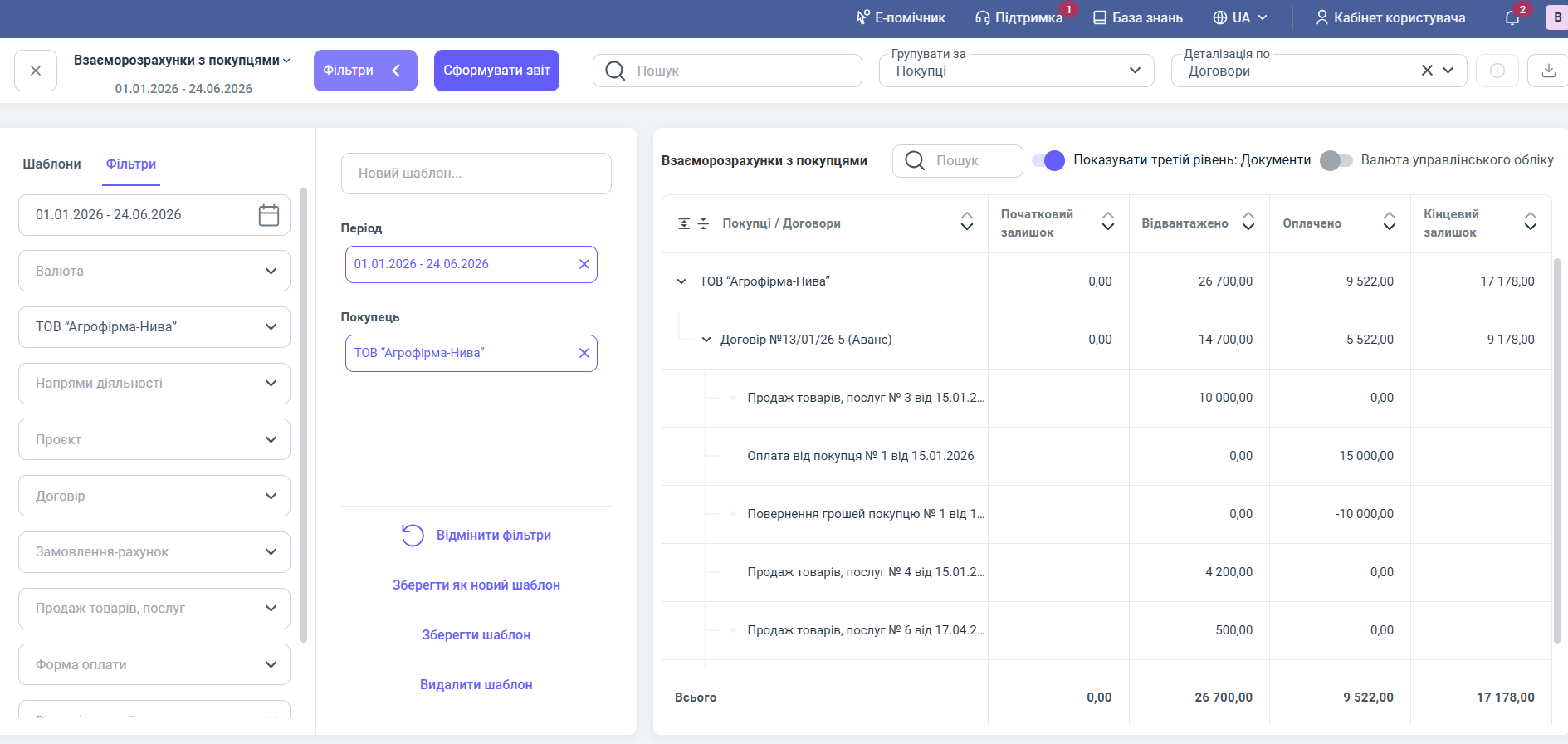Image resolution: width=1568 pixels, height=744 pixels.
Task: Click Видалити шаблон
Action: click(476, 685)
